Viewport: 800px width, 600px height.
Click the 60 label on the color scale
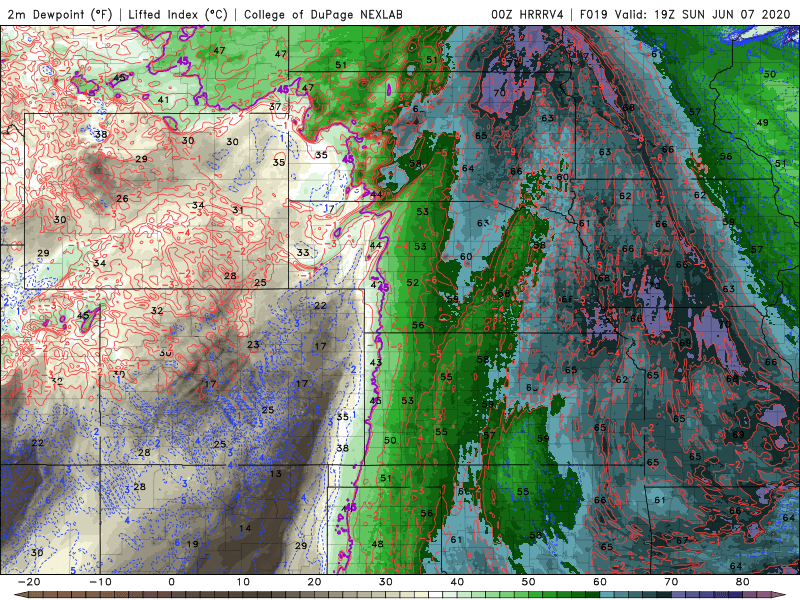coord(600,582)
